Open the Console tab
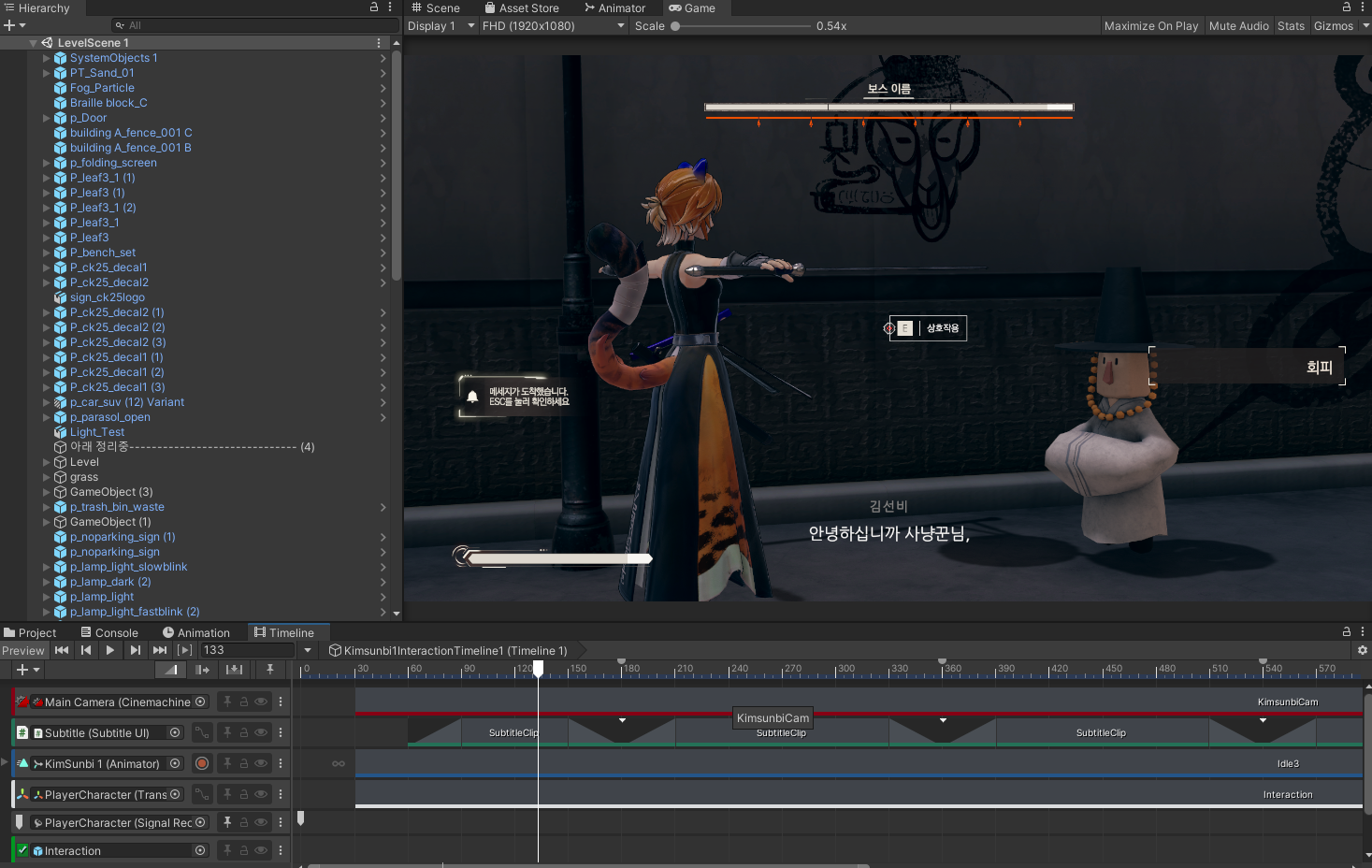This screenshot has width=1372, height=868. coord(108,632)
